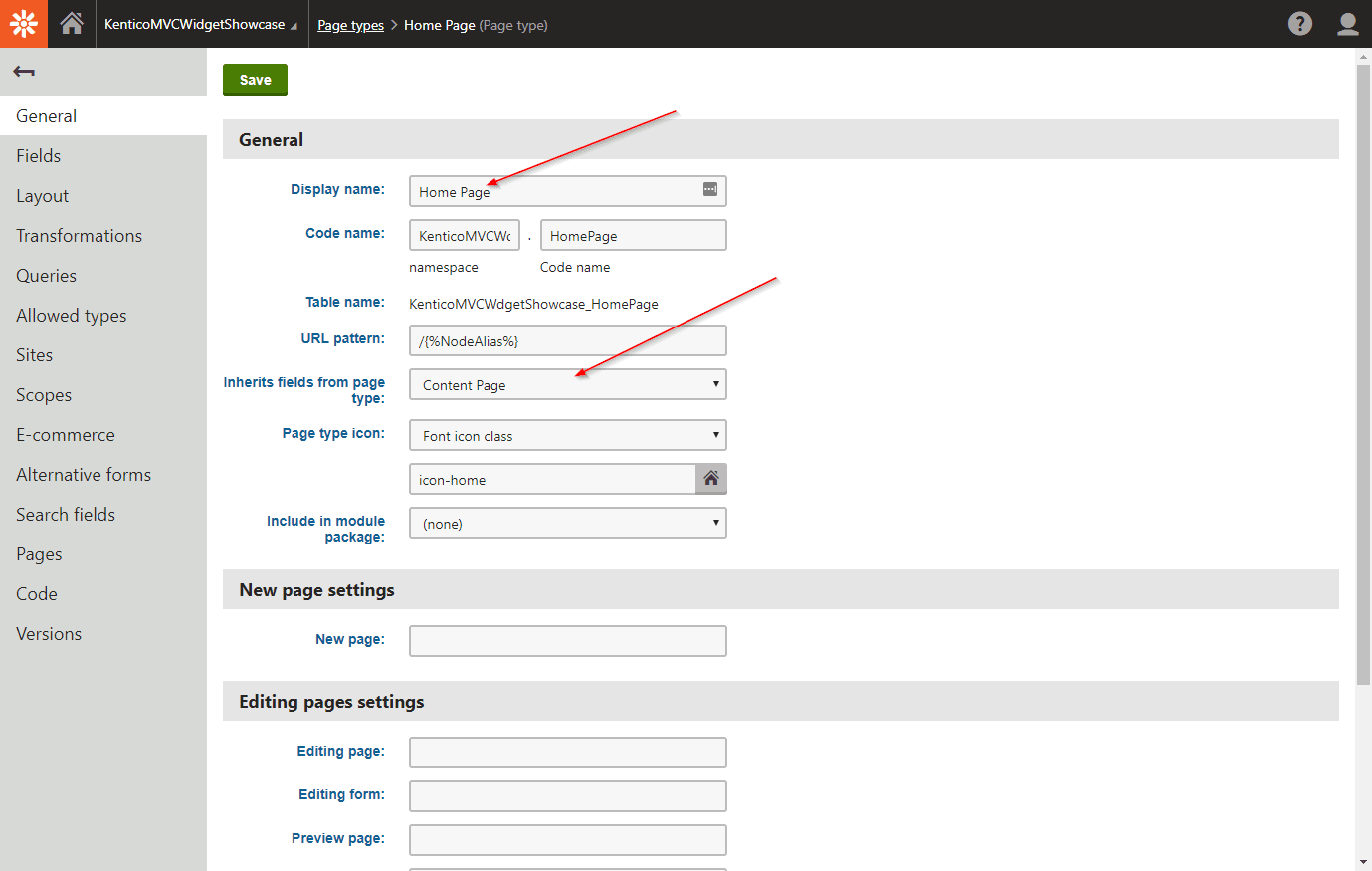Open the Code tab
Viewport: 1372px width, 871px height.
click(x=103, y=593)
